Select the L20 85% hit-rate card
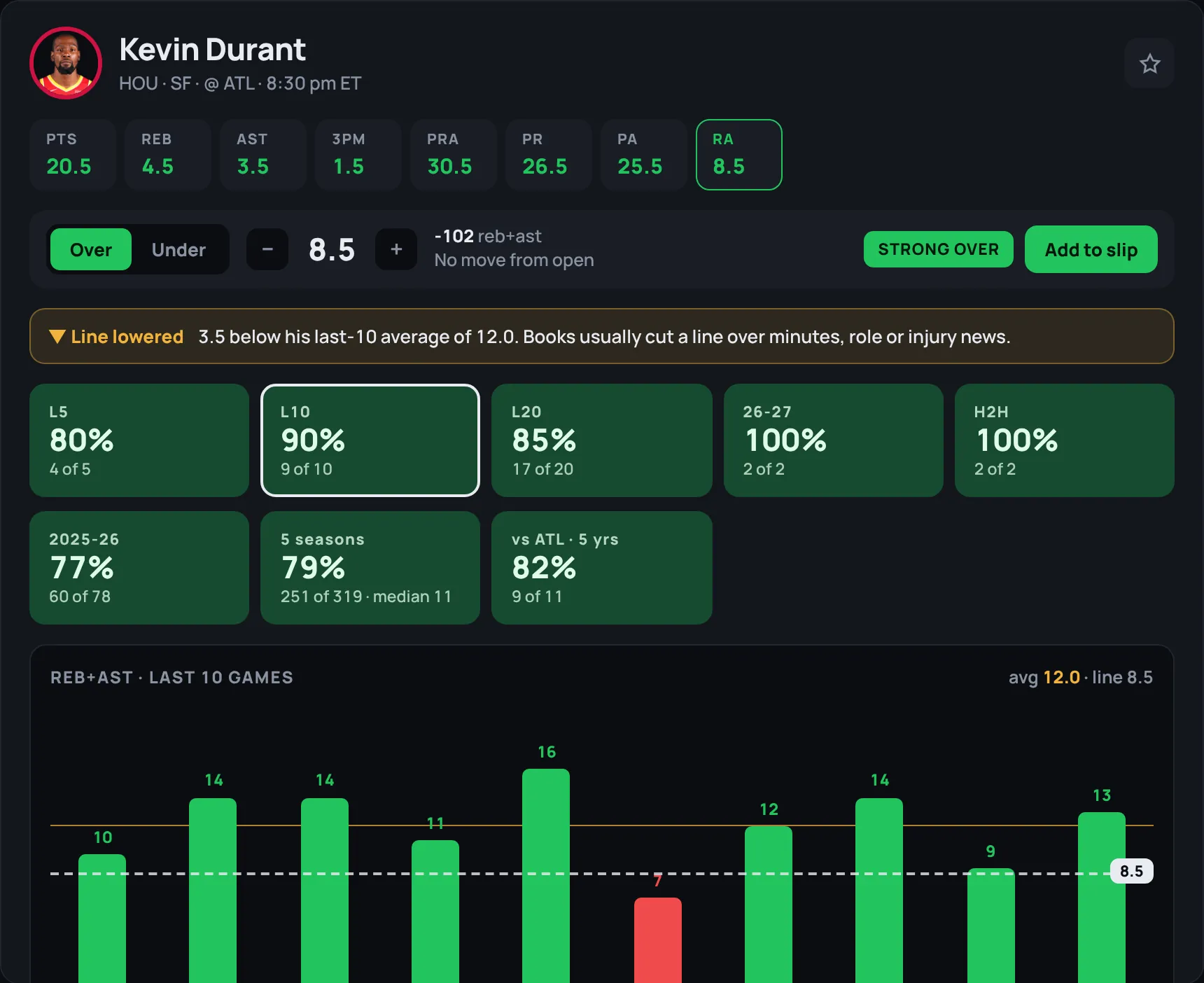This screenshot has width=1204, height=983. click(602, 440)
